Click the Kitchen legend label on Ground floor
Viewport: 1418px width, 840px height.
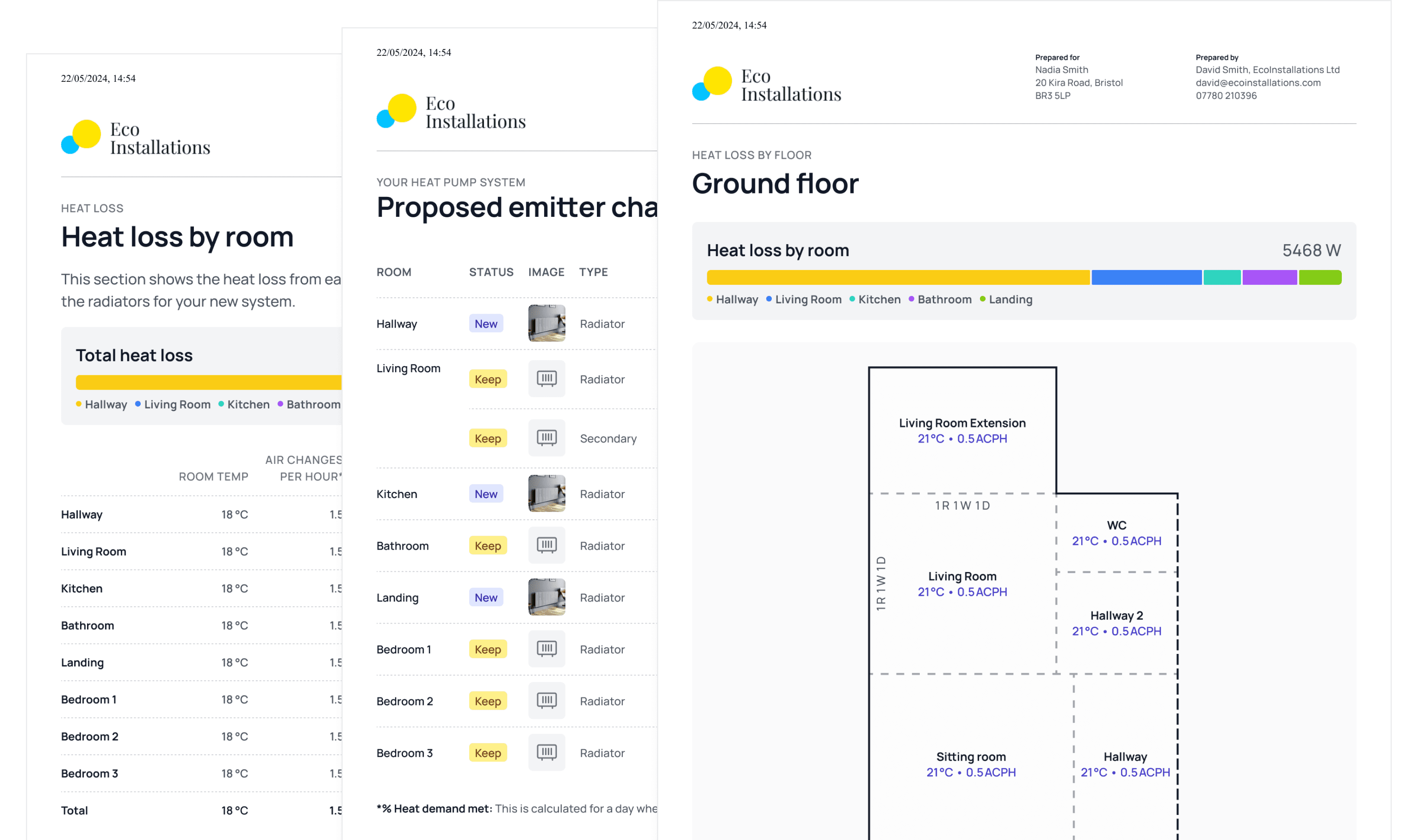(x=879, y=299)
